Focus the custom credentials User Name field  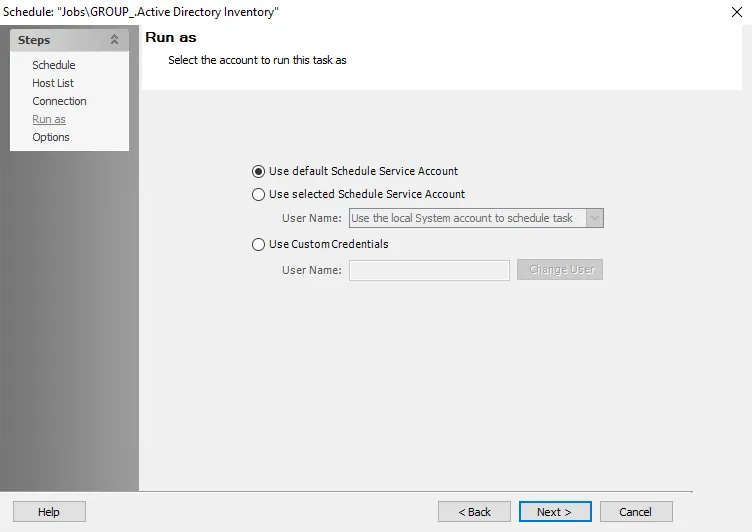pos(429,271)
